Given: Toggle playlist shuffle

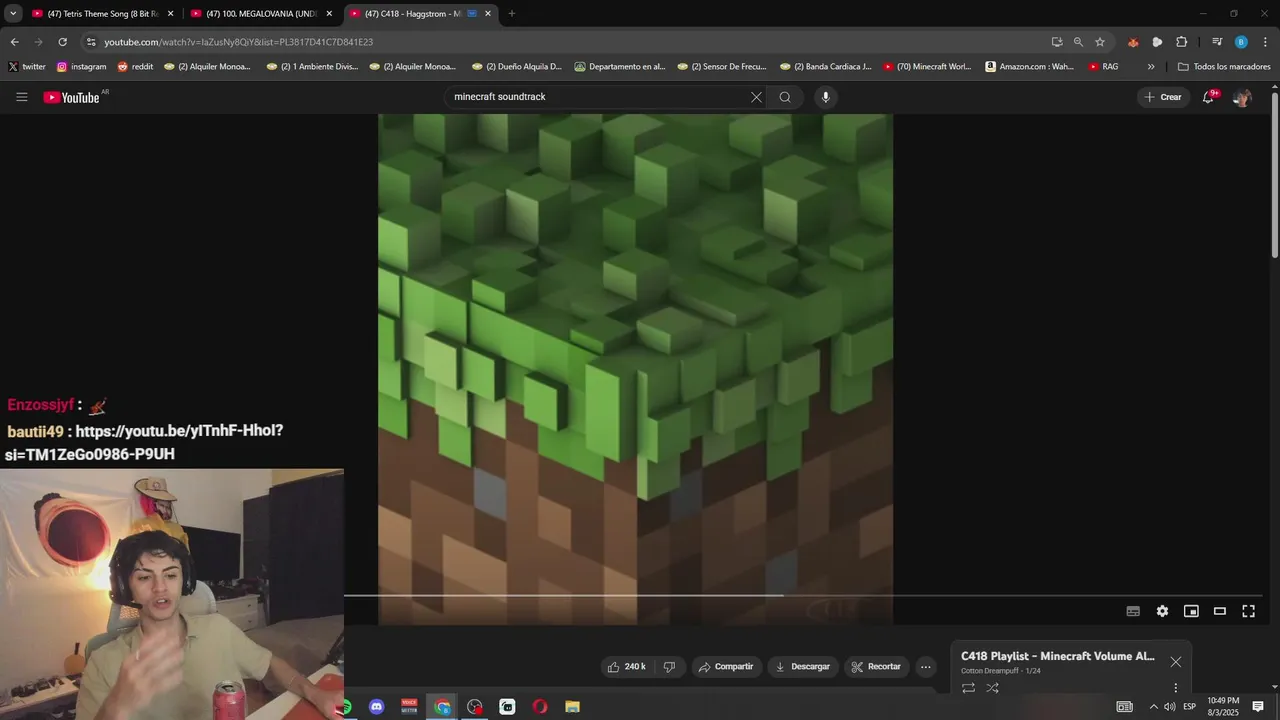Looking at the screenshot, I should point(992,688).
